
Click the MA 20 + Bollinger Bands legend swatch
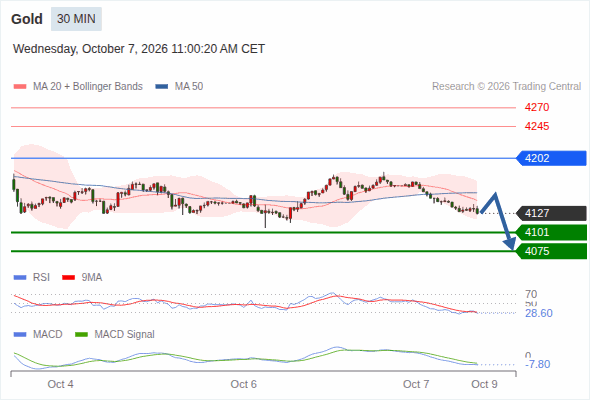coord(20,87)
